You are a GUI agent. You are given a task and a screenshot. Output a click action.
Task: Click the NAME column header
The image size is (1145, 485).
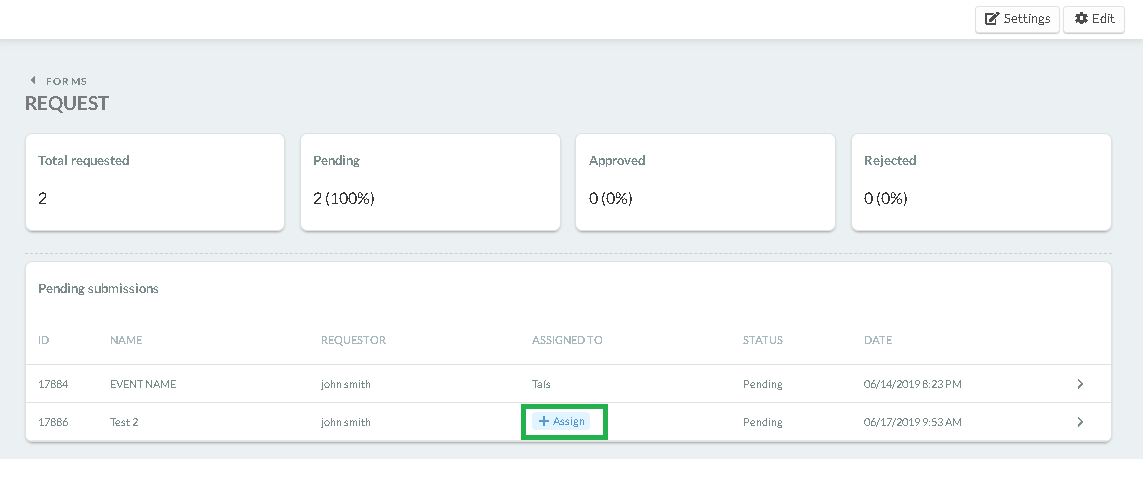click(126, 340)
